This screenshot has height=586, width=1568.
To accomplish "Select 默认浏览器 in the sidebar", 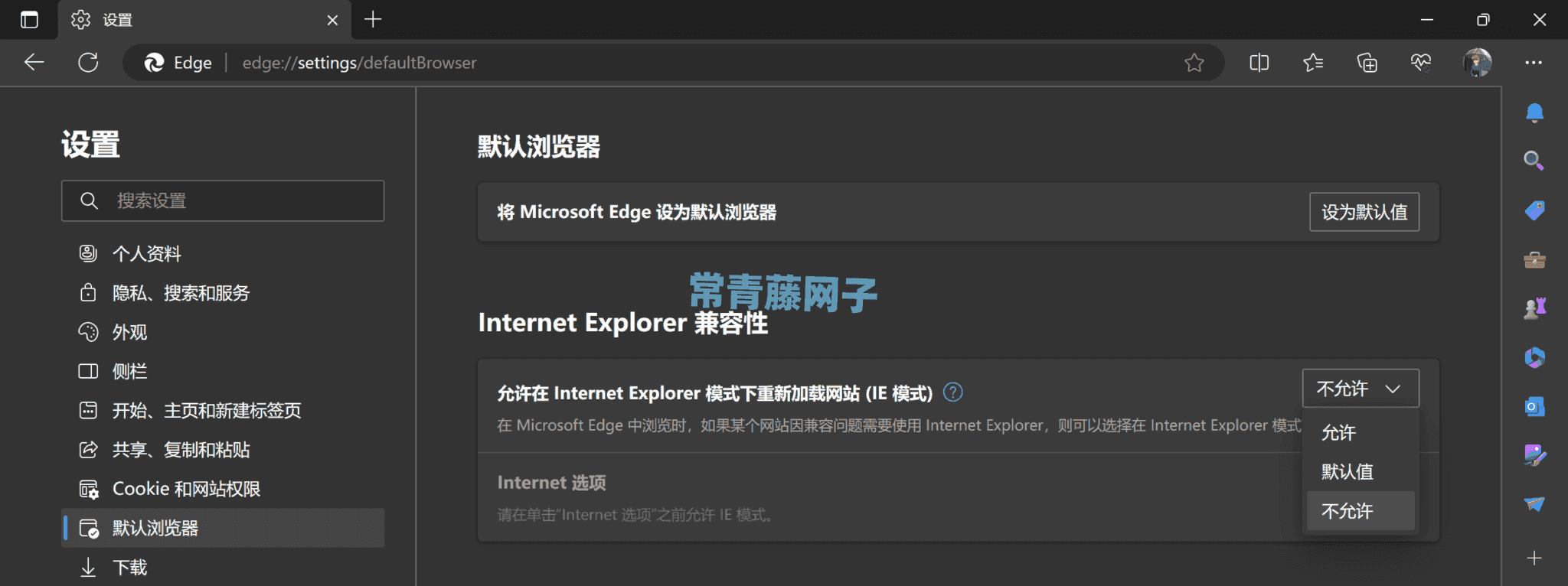I will pyautogui.click(x=223, y=528).
